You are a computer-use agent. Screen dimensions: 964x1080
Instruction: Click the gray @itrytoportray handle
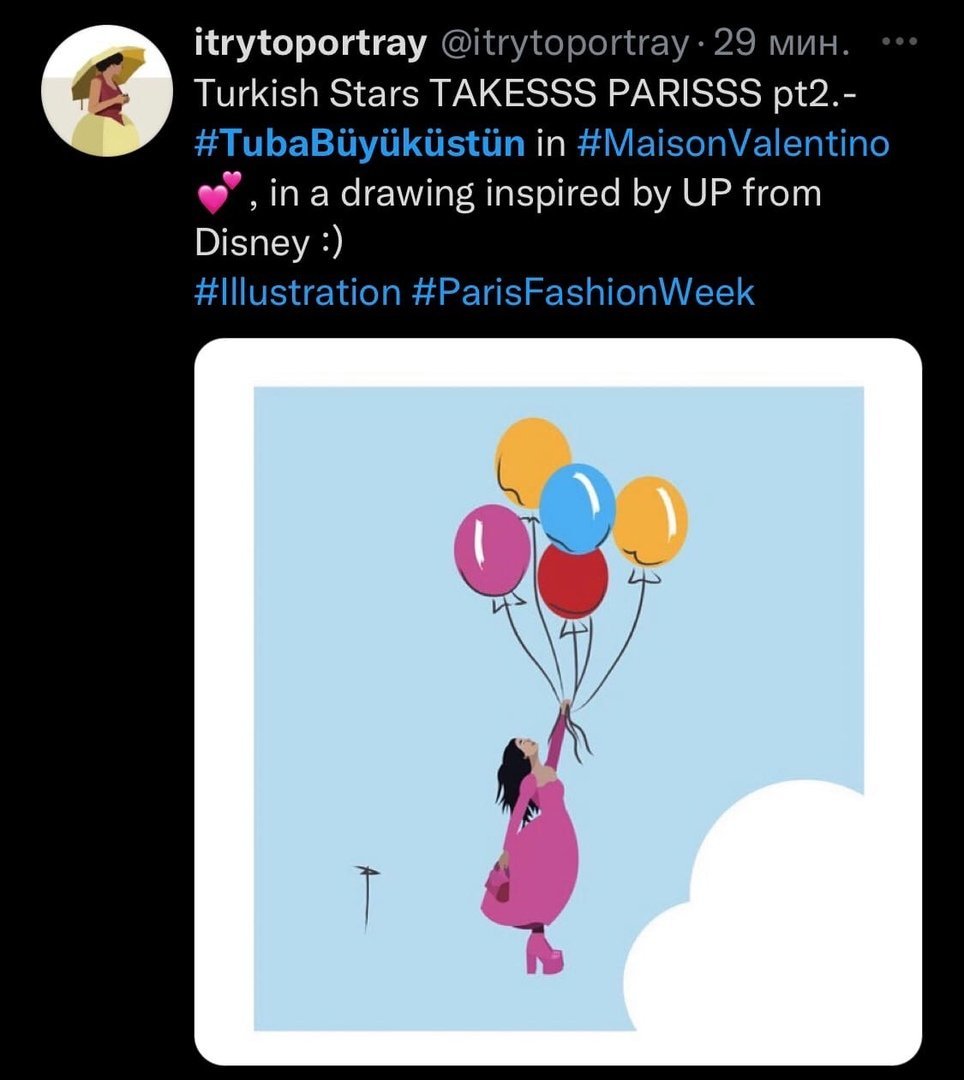pyautogui.click(x=560, y=43)
